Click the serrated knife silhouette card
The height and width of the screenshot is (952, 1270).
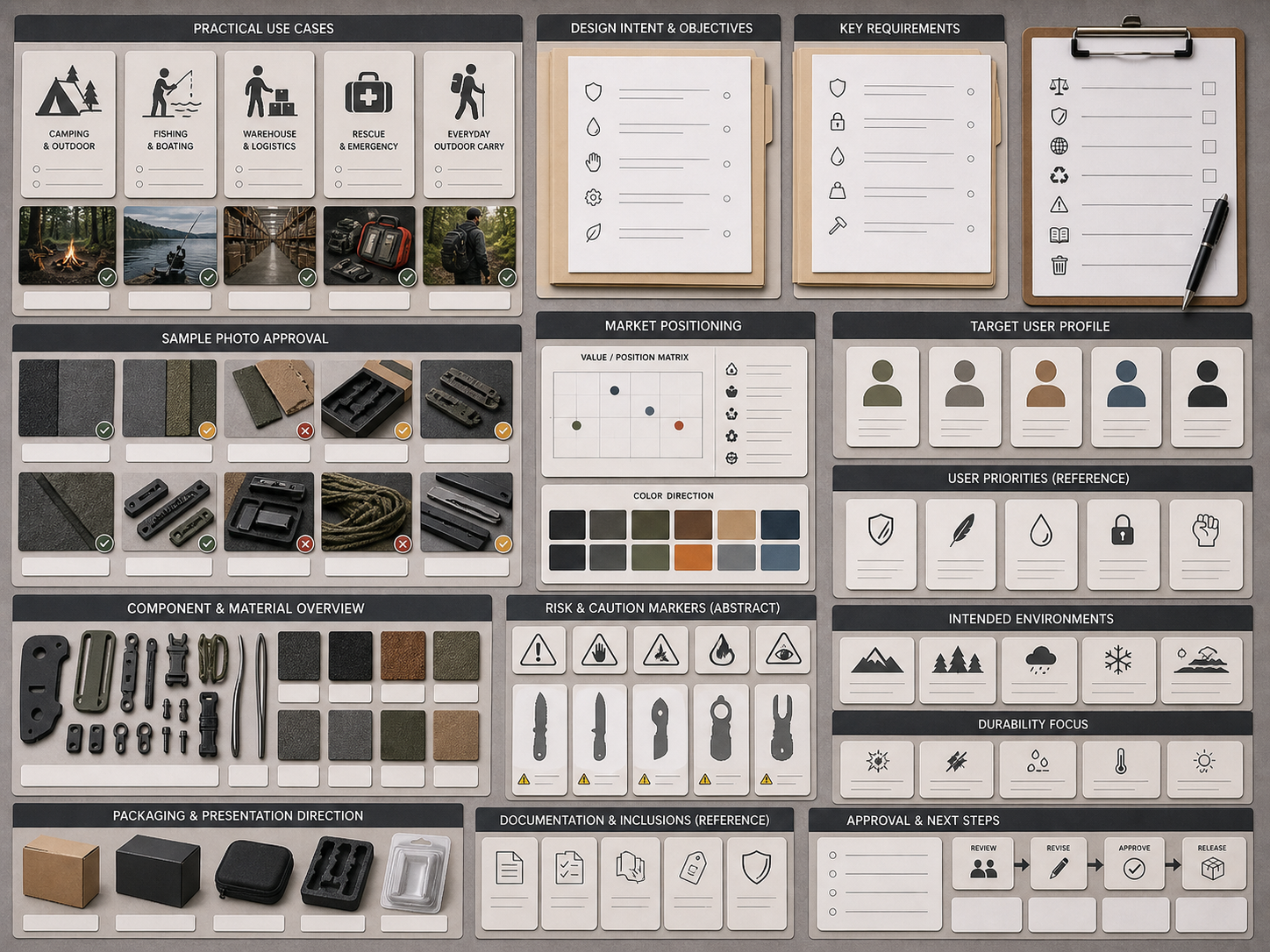pos(539,740)
